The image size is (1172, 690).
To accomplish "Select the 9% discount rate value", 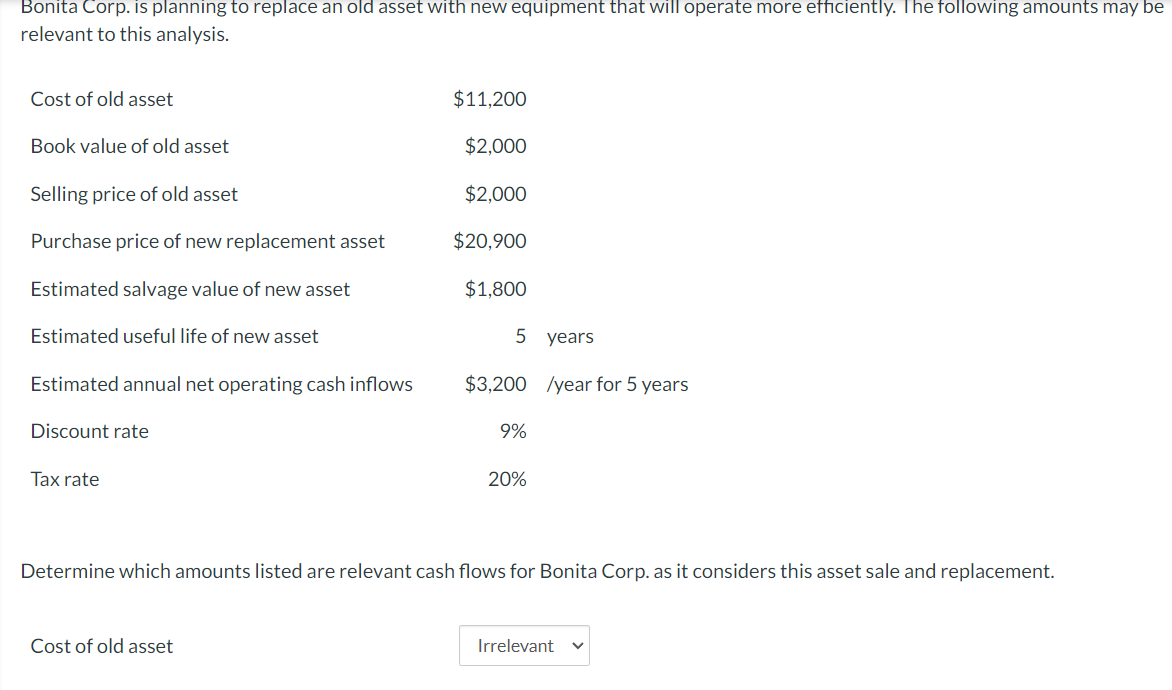I will point(510,431).
